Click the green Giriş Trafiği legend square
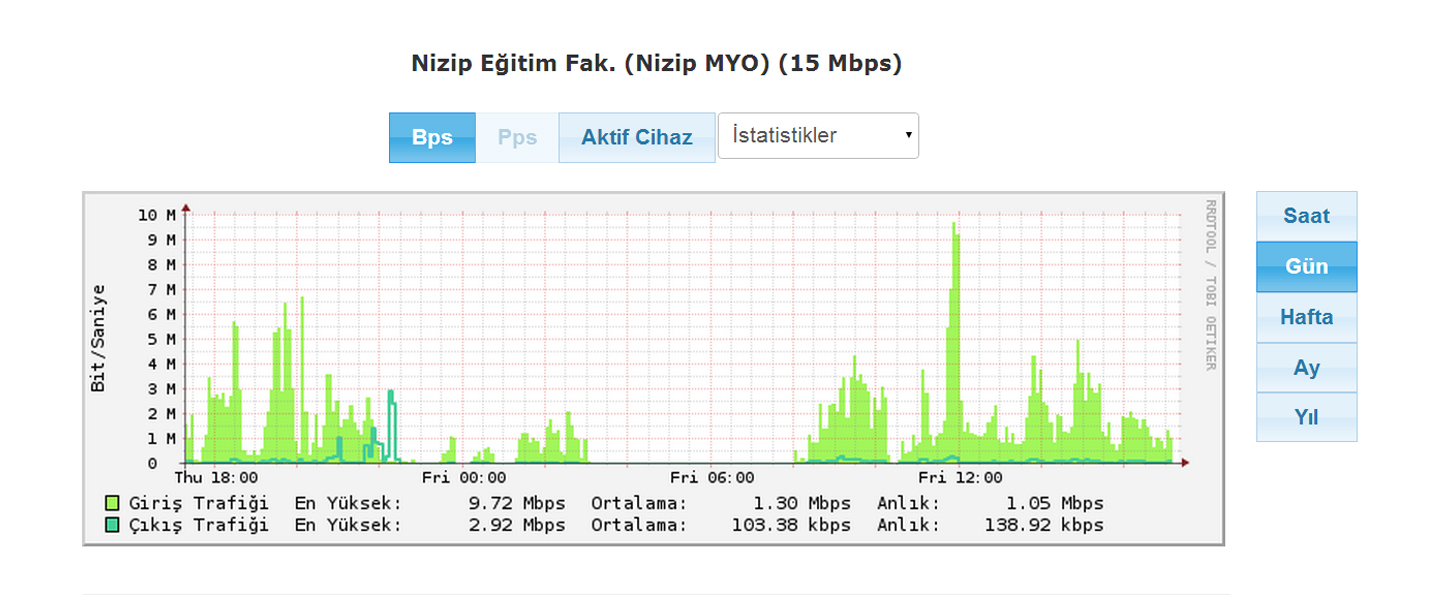 [112, 503]
